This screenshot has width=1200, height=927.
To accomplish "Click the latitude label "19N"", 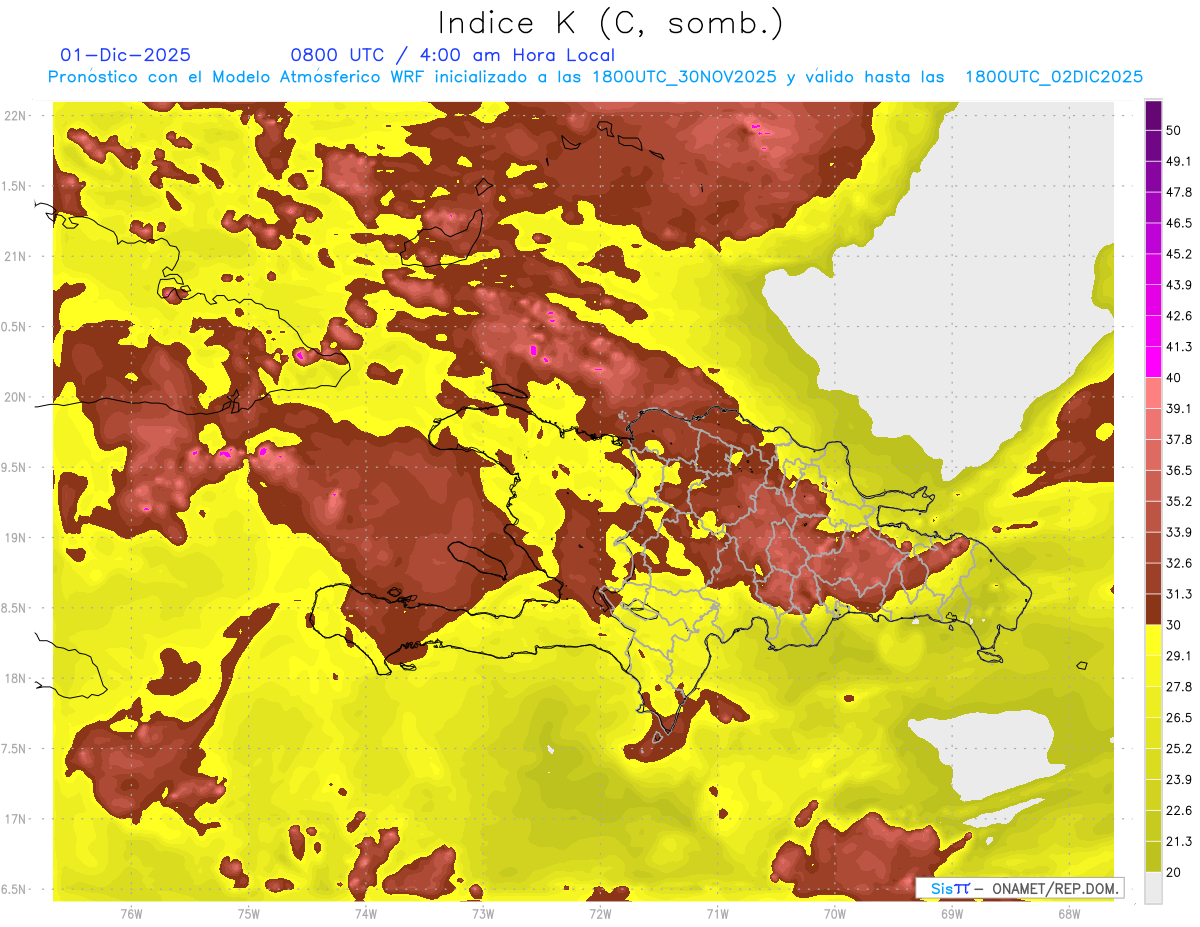I will [x=16, y=538].
